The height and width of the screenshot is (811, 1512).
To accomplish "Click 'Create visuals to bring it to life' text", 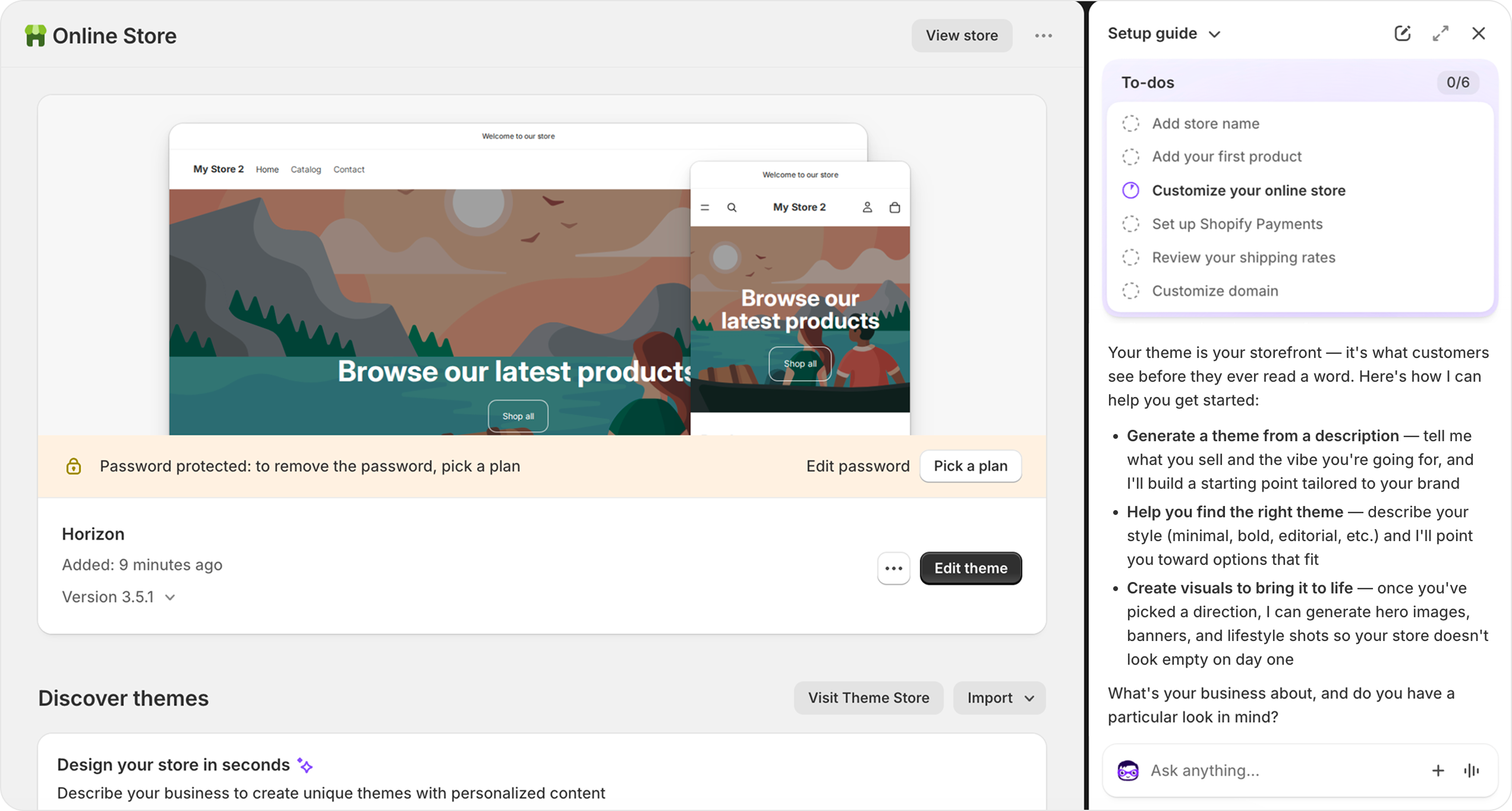I will (x=1239, y=588).
